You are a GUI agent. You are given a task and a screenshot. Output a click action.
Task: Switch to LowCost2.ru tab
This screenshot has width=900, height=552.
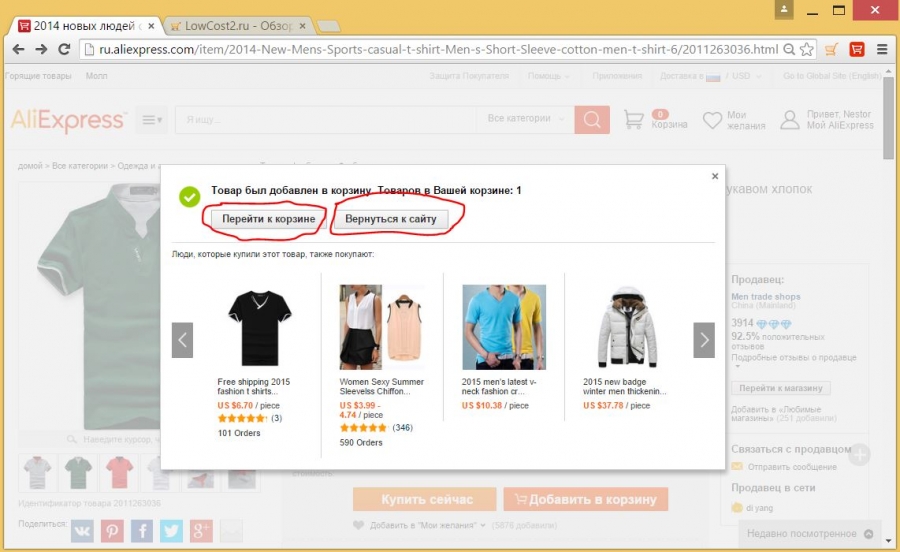238,26
